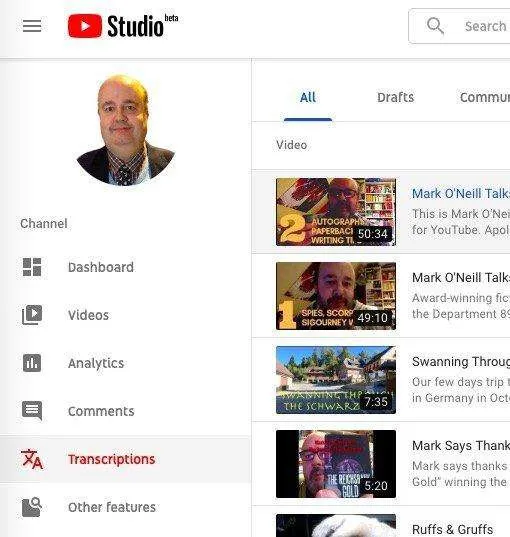The width and height of the screenshot is (510, 537).
Task: Open the 49:10 Spies, Scorpions thumbnail
Action: (x=336, y=296)
